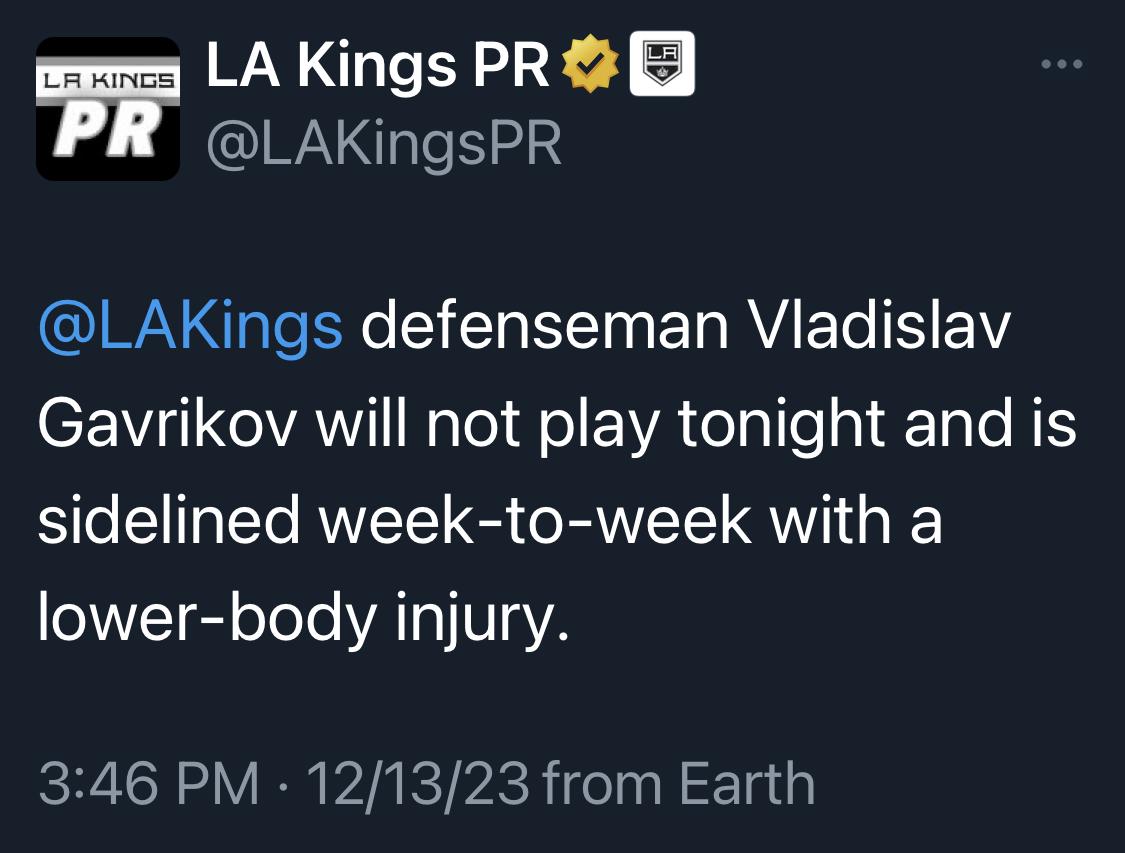Click the 'PR' letters in the avatar

pyautogui.click(x=108, y=130)
